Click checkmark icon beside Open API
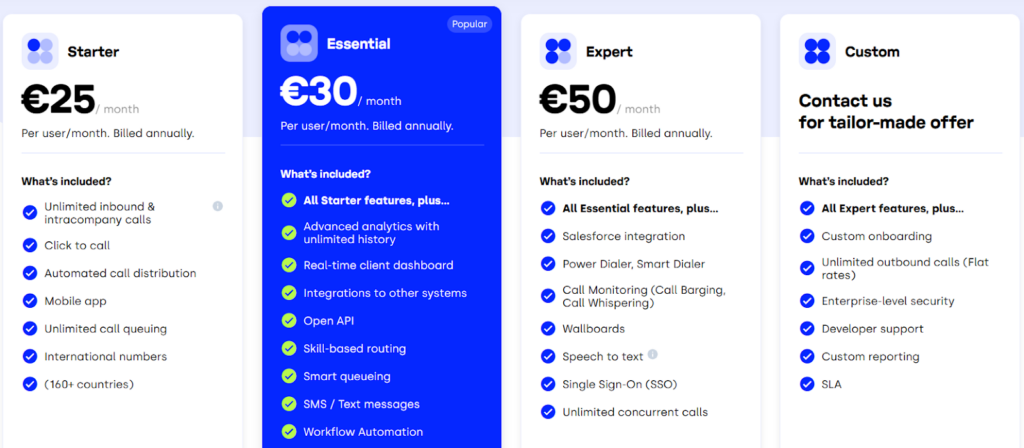Screen dimensions: 1024x448 click(x=288, y=321)
